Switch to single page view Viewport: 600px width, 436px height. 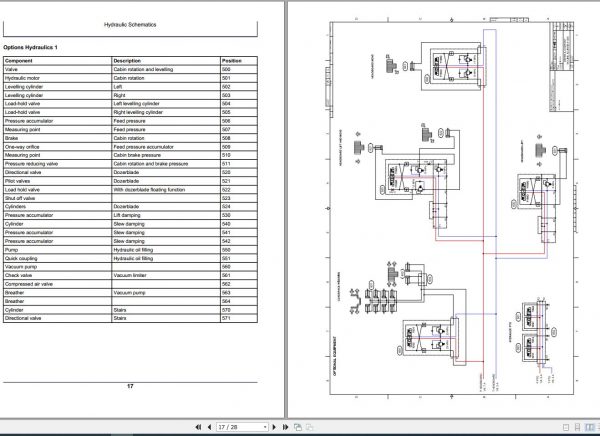click(x=566, y=427)
